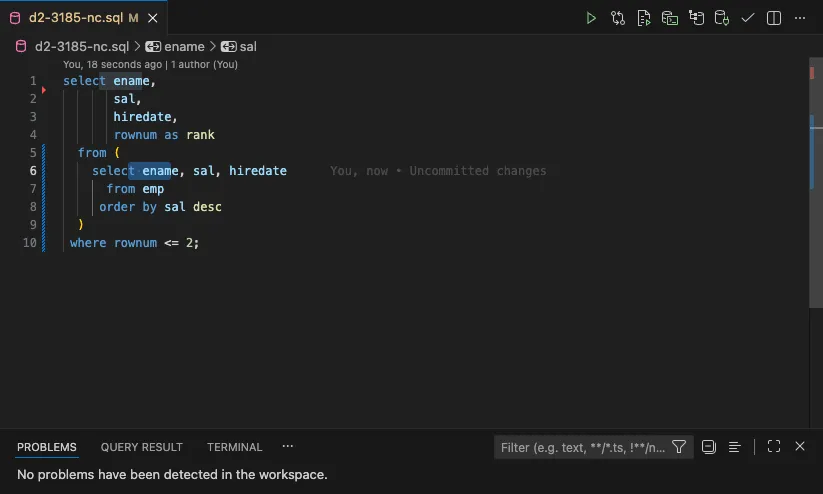This screenshot has width=823, height=494.
Task: Click the database connection plug icon
Action: click(x=722, y=18)
